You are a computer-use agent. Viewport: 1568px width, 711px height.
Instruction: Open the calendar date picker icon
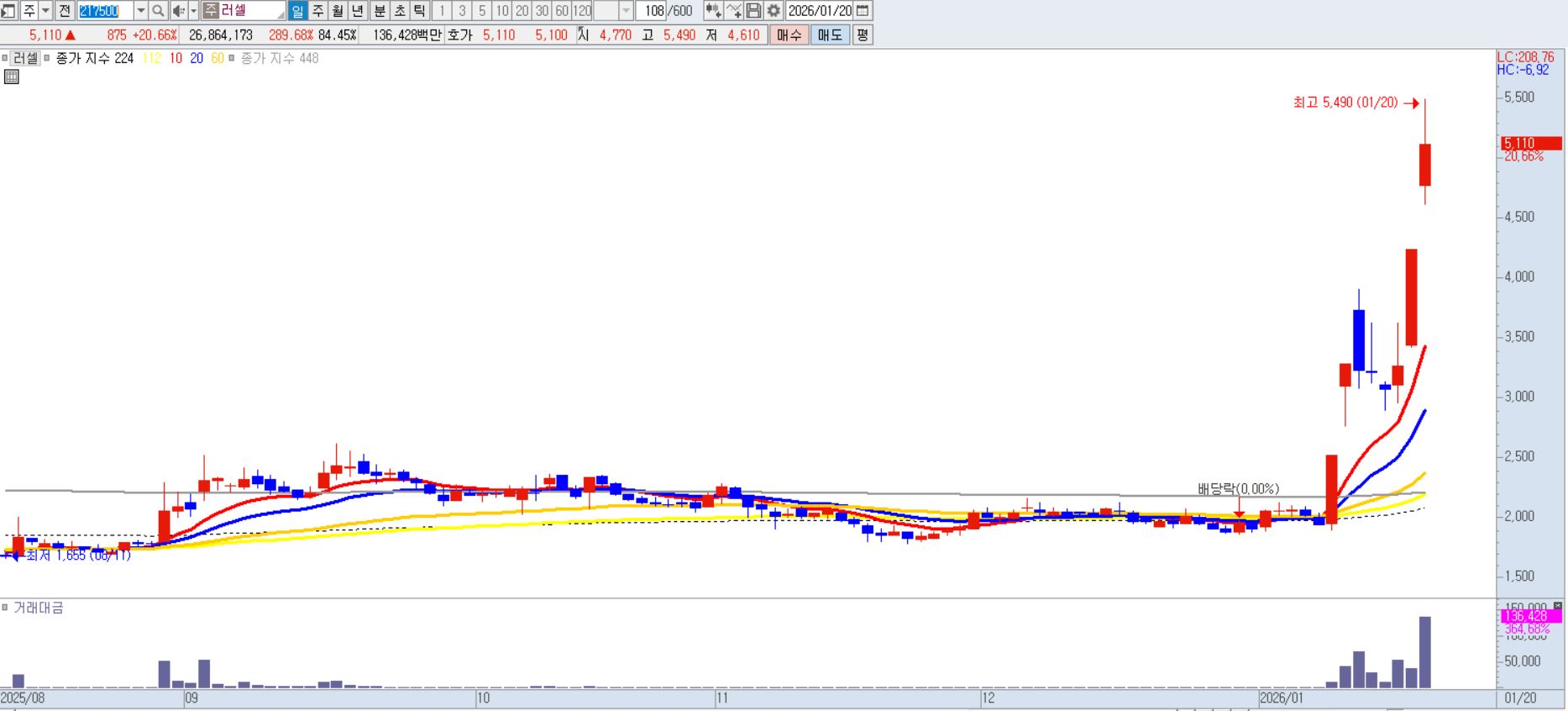(863, 11)
